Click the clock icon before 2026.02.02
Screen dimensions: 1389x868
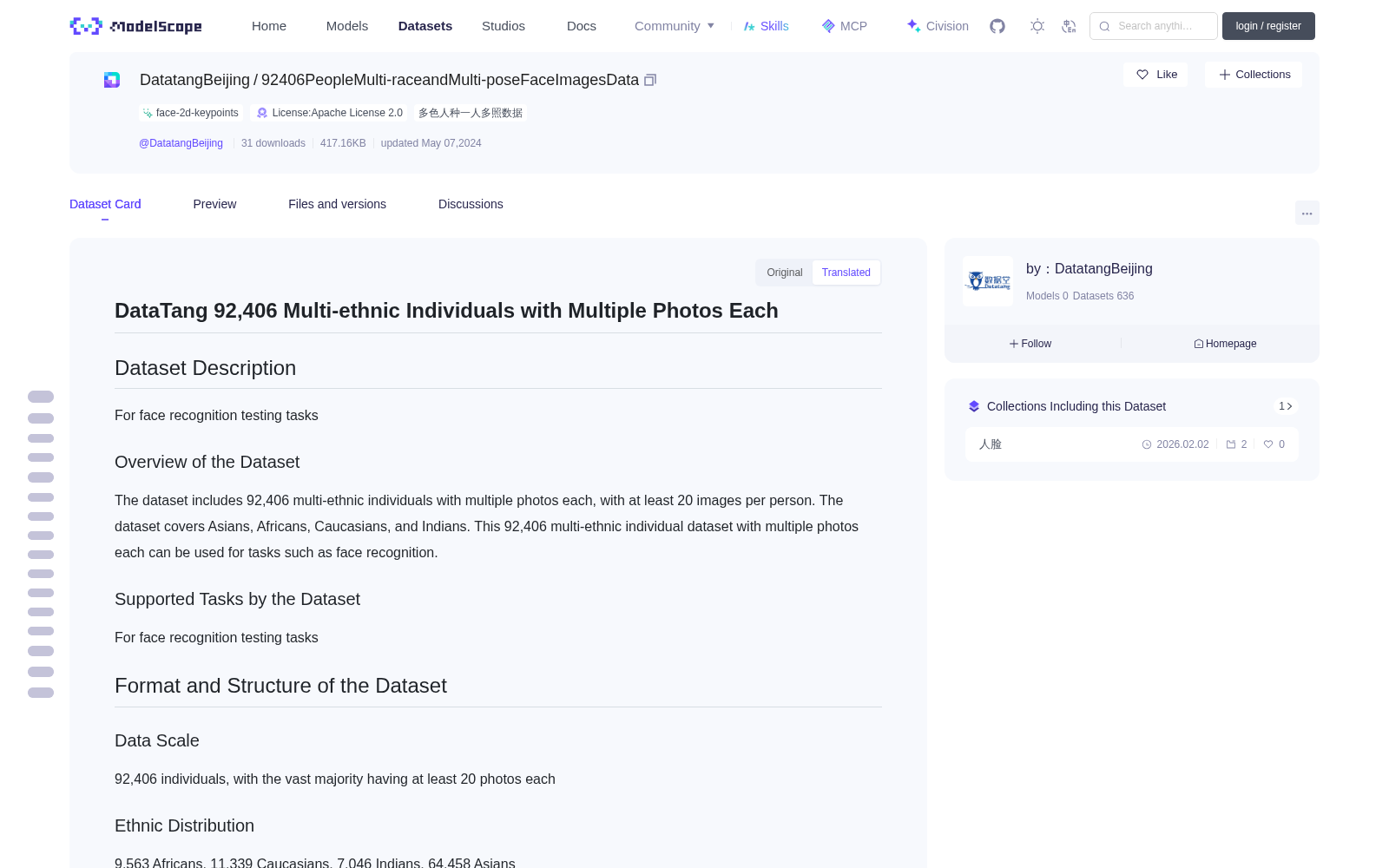1147,444
